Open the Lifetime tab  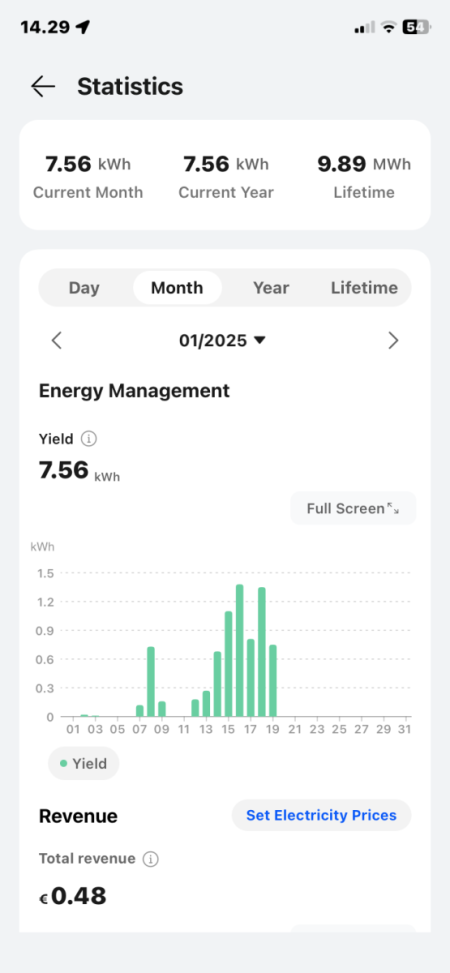coord(364,288)
